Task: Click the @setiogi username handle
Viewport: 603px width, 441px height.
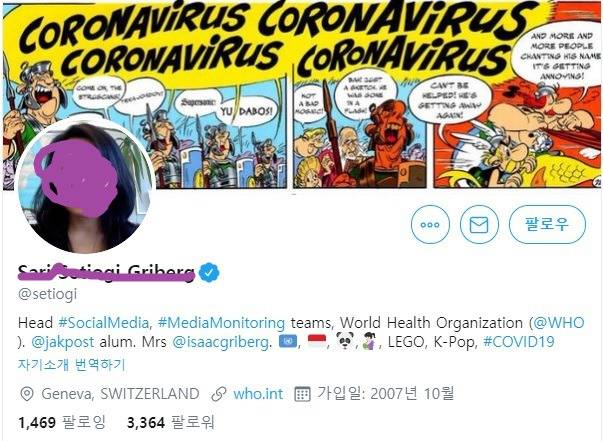Action: coord(48,294)
